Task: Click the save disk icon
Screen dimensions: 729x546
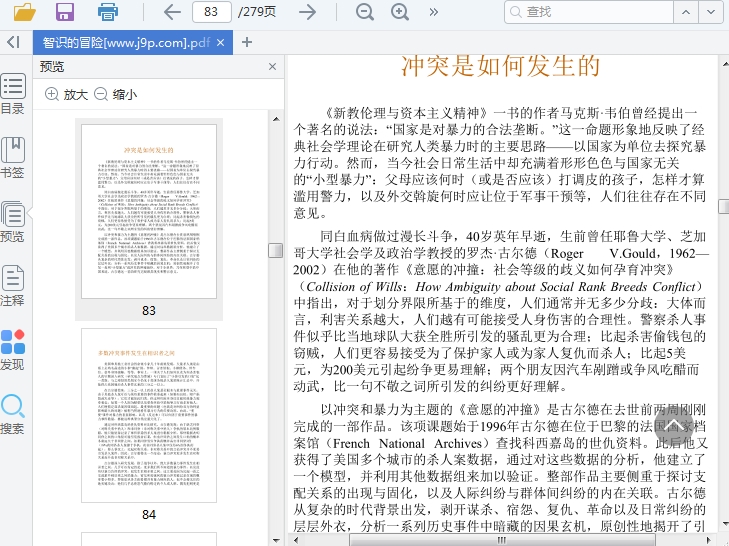Action: (x=65, y=12)
